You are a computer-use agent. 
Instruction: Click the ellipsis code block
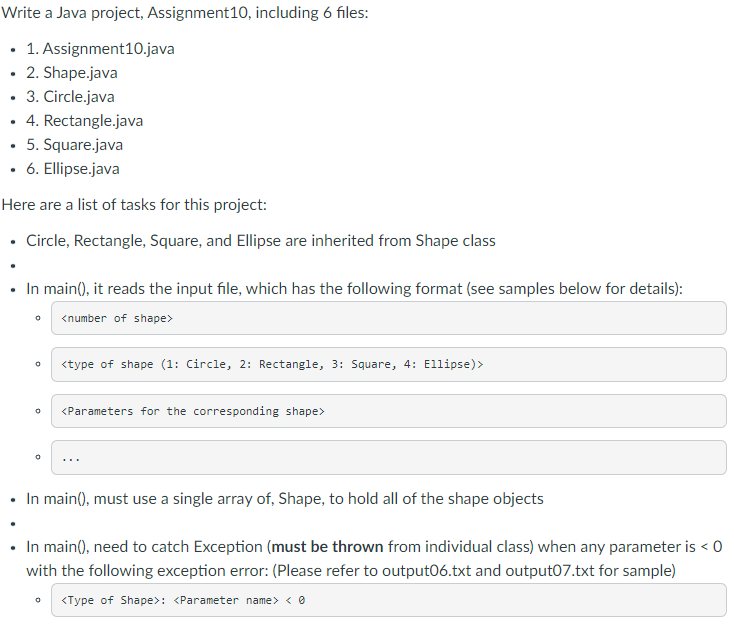pyautogui.click(x=389, y=457)
